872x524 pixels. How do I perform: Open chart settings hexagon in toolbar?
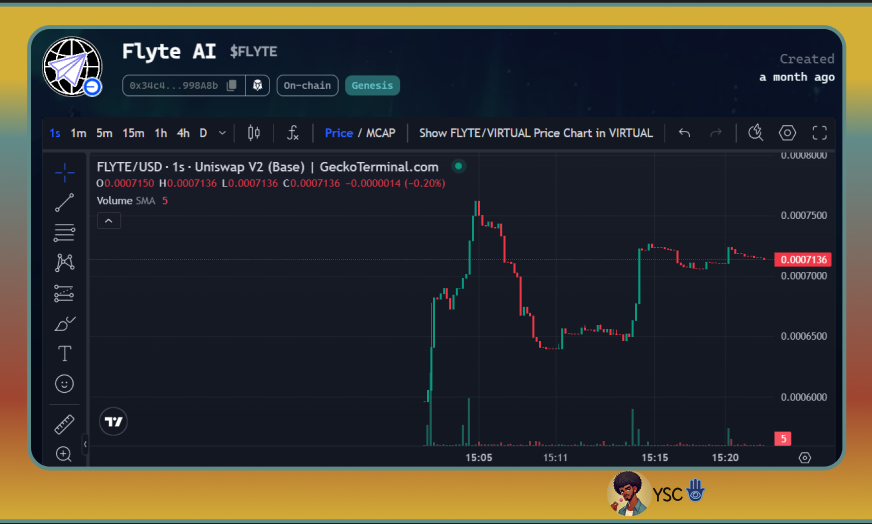click(x=787, y=133)
